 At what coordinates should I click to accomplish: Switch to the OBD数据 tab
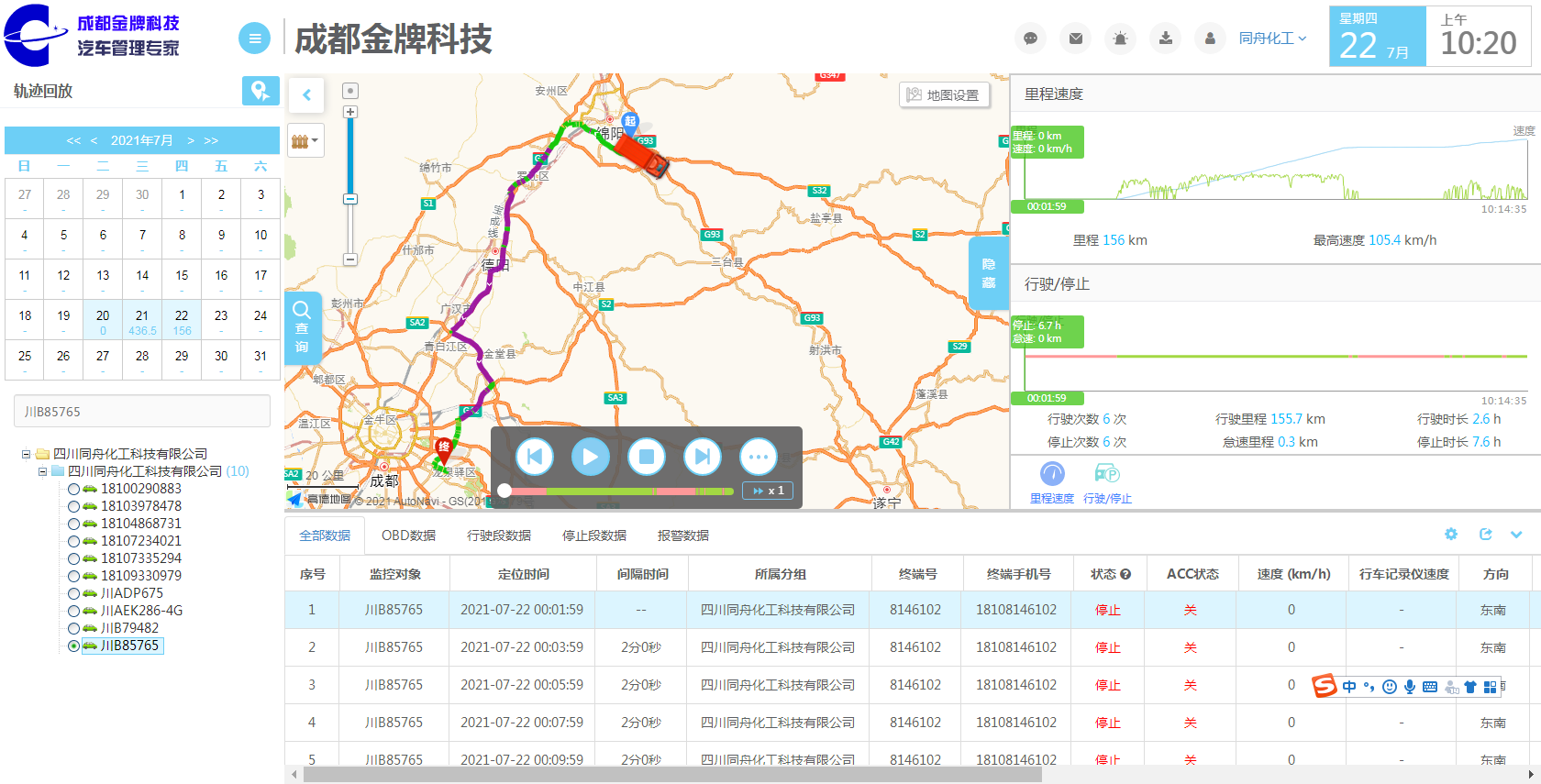[408, 536]
